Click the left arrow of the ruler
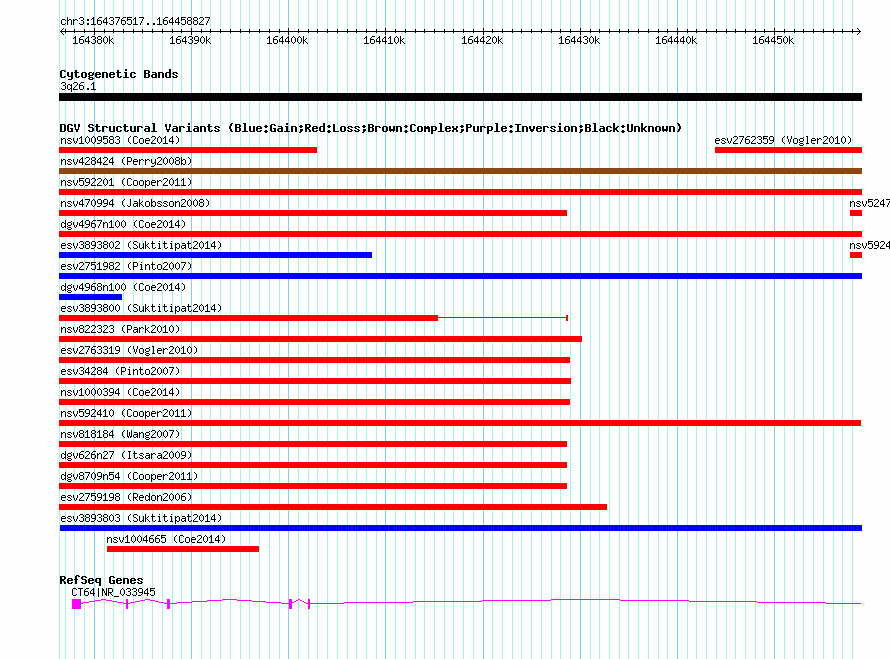 tap(62, 31)
